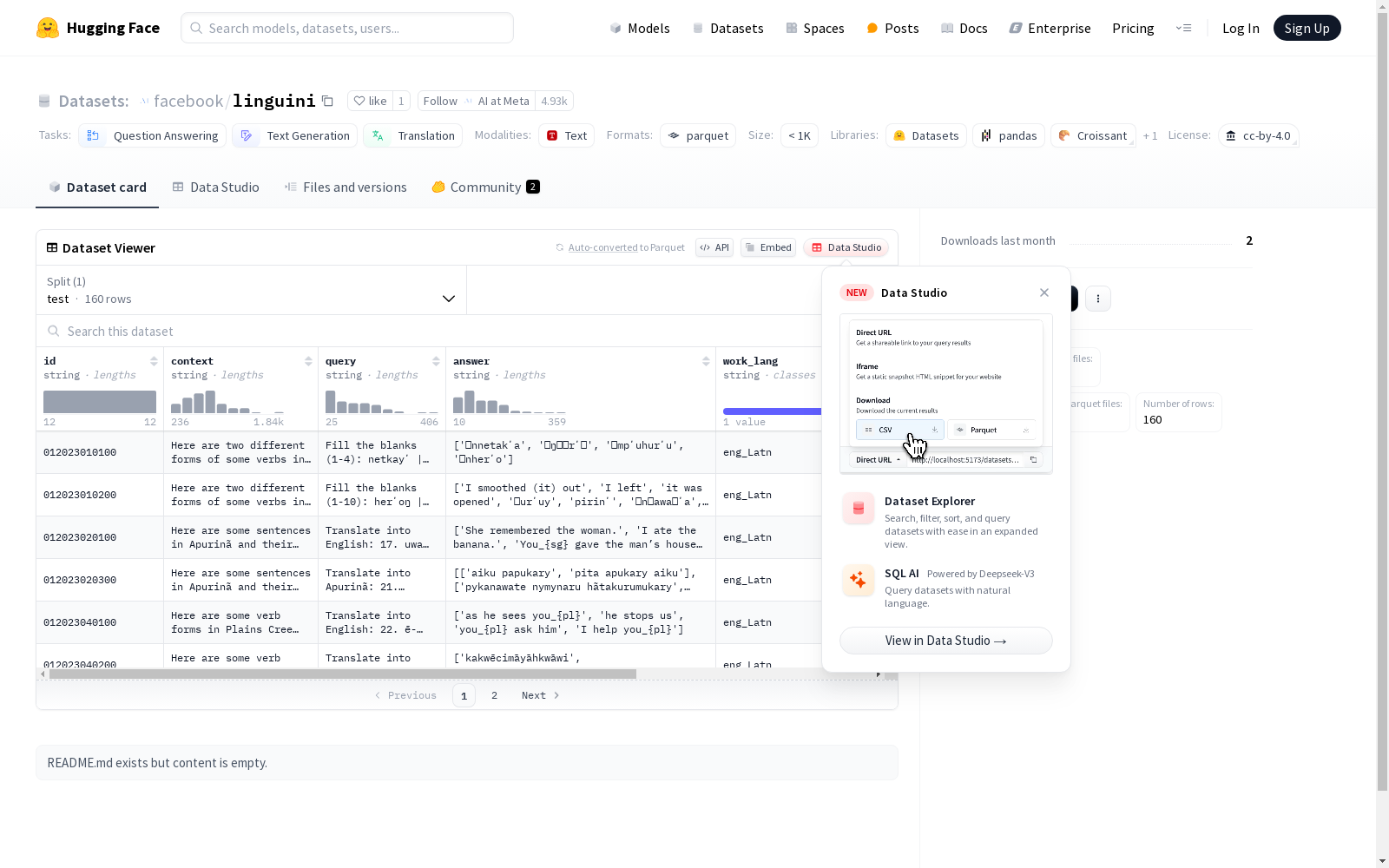The height and width of the screenshot is (868, 1389).
Task: Open the Files and versions tab
Action: point(346,187)
